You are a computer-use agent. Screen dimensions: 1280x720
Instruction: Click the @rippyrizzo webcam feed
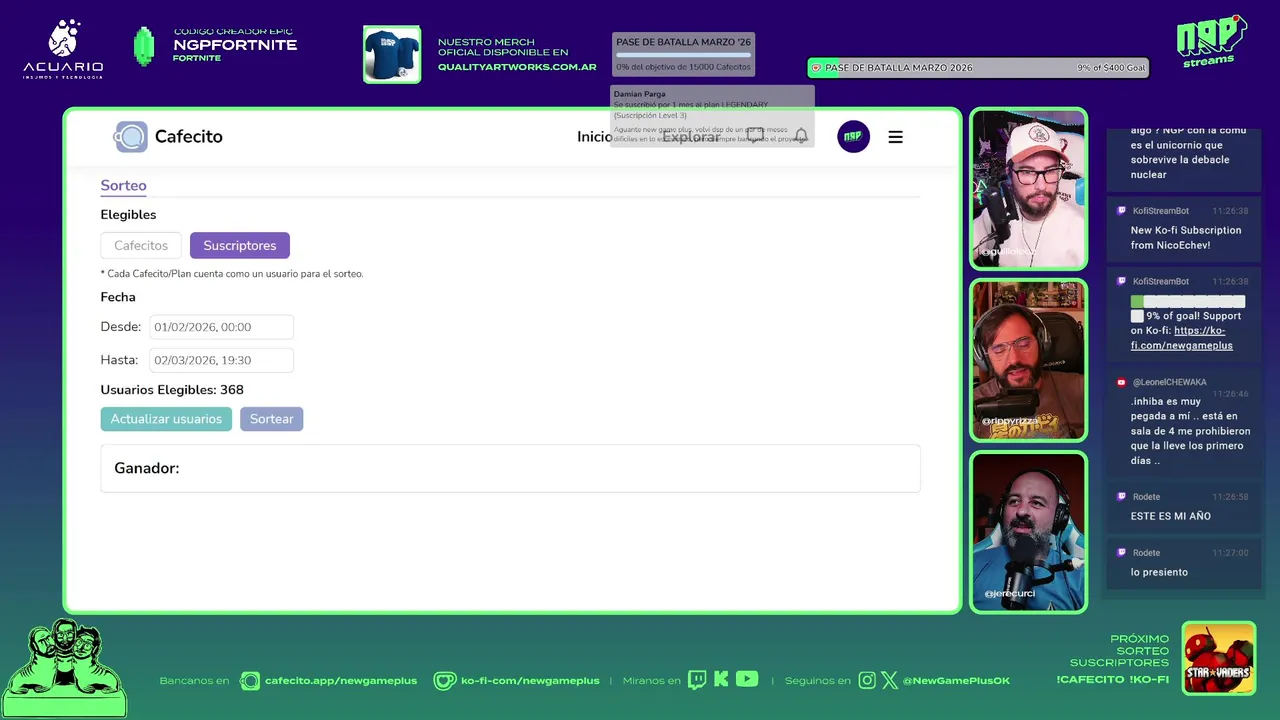tap(1028, 360)
